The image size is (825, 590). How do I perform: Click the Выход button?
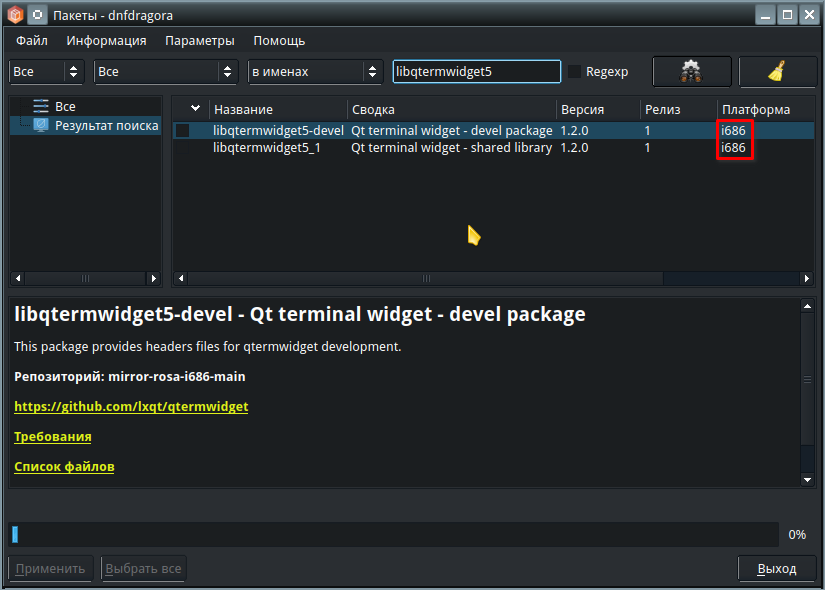coord(777,569)
